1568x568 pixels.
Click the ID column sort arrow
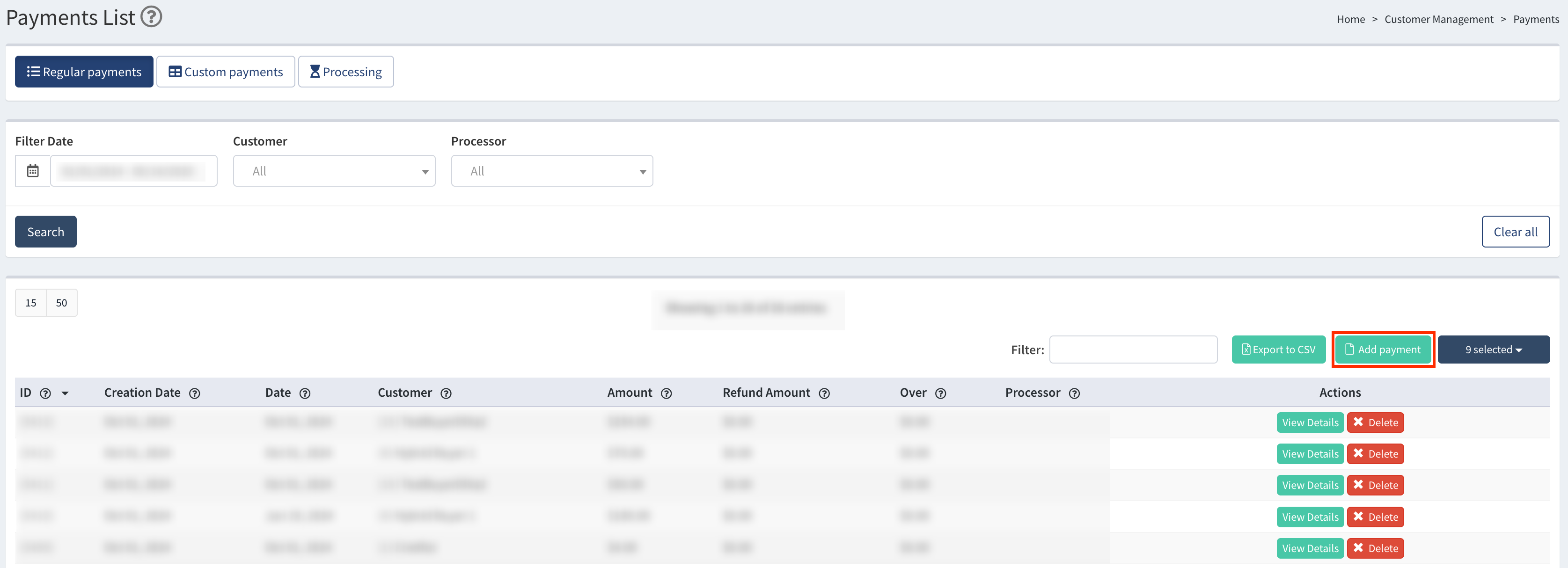(x=65, y=393)
